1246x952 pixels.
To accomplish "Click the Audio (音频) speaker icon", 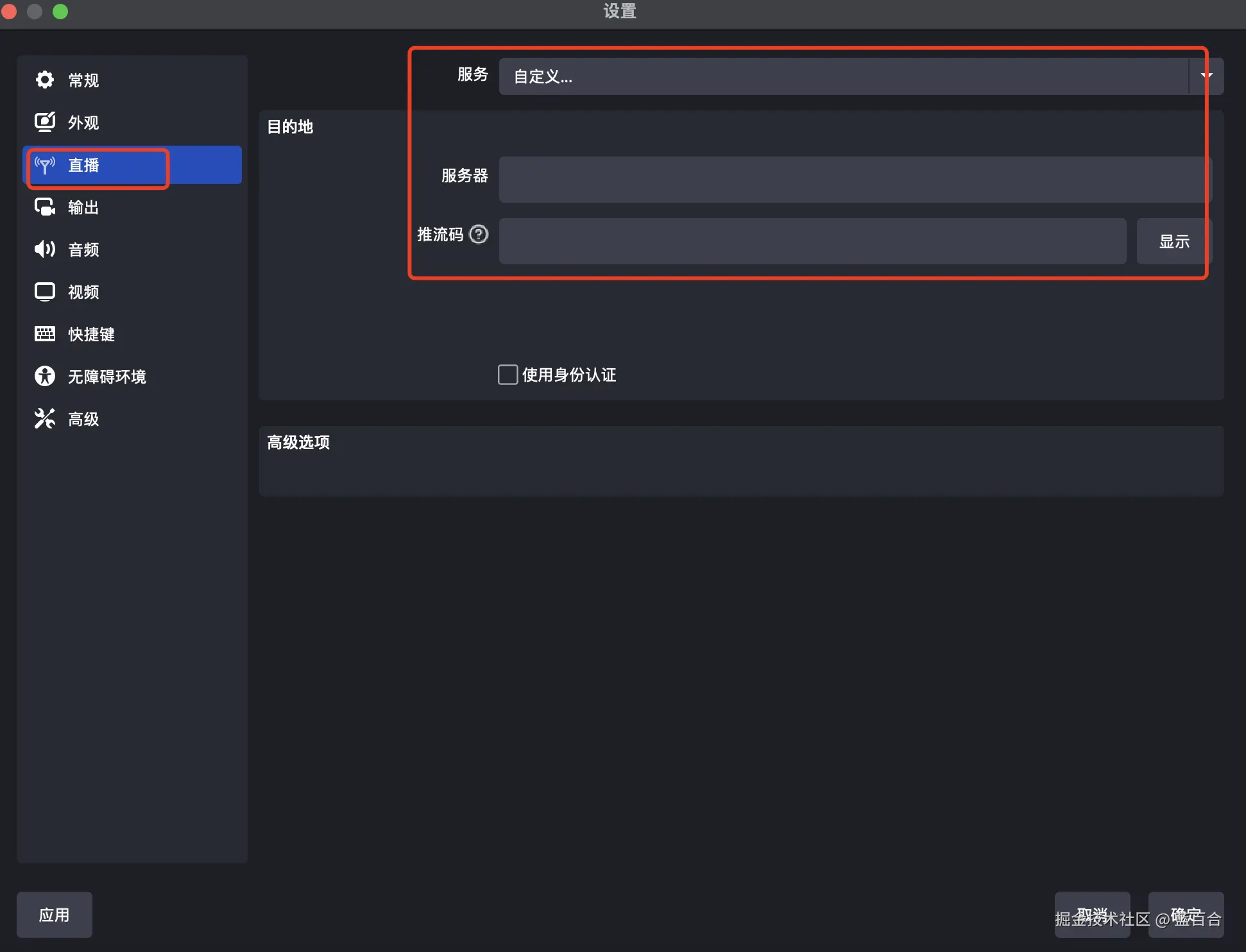I will [x=45, y=249].
